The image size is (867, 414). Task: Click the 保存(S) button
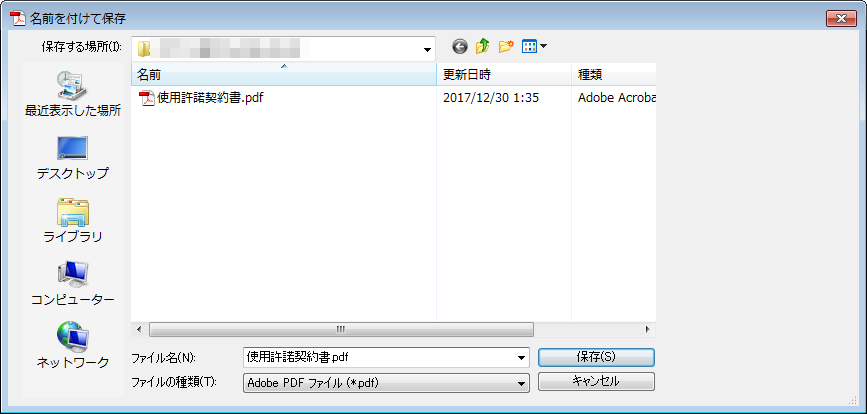(596, 357)
